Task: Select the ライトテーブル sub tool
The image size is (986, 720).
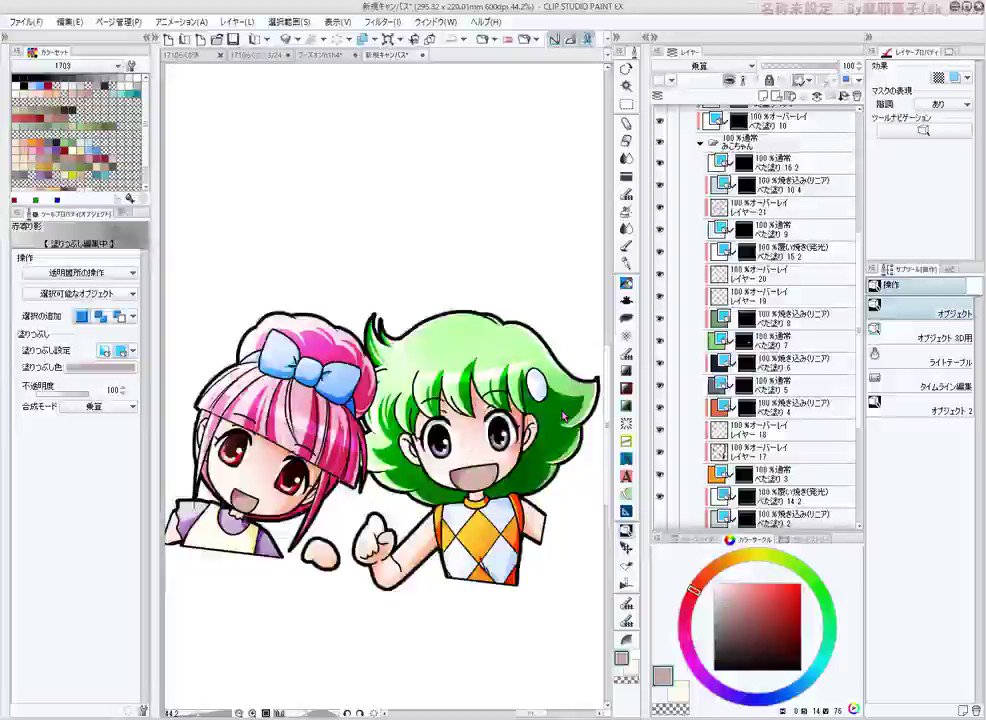Action: (x=919, y=357)
